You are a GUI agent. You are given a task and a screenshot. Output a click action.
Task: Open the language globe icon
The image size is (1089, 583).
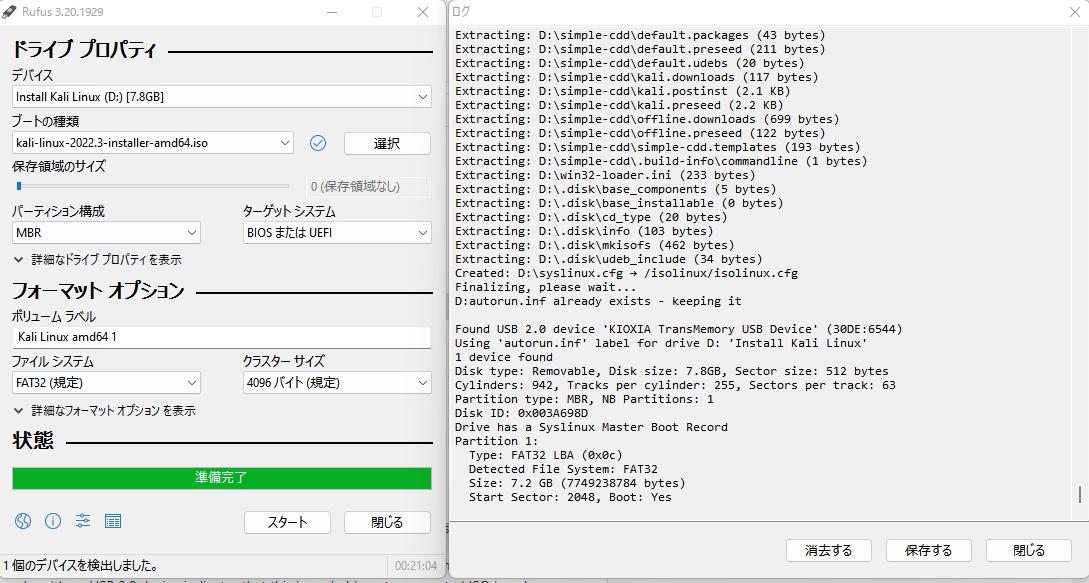tap(23, 520)
